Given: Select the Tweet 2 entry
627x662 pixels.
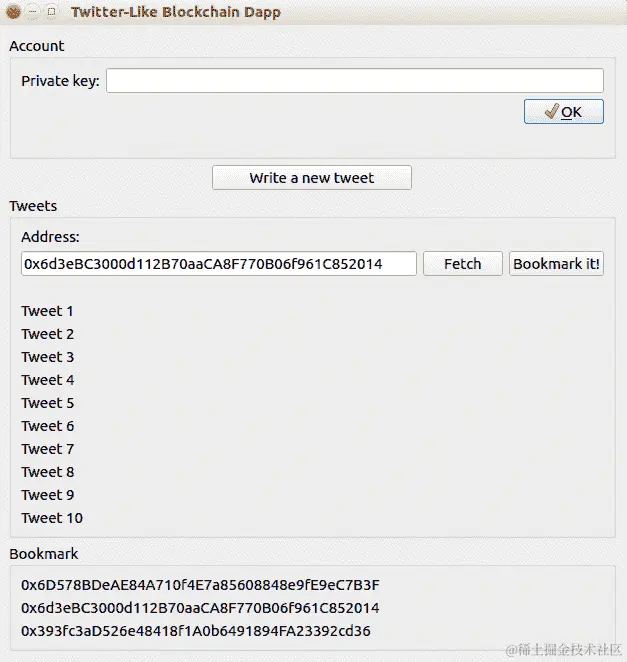Looking at the screenshot, I should click(48, 334).
